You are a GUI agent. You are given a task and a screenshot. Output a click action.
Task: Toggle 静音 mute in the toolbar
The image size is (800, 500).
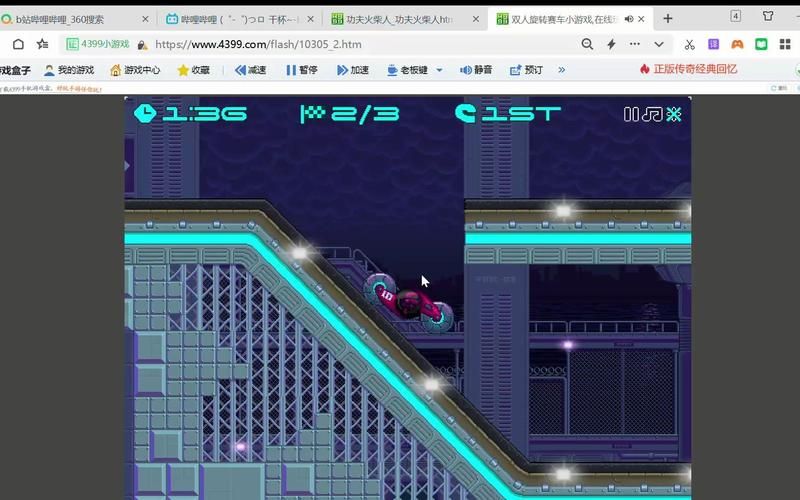(x=476, y=70)
